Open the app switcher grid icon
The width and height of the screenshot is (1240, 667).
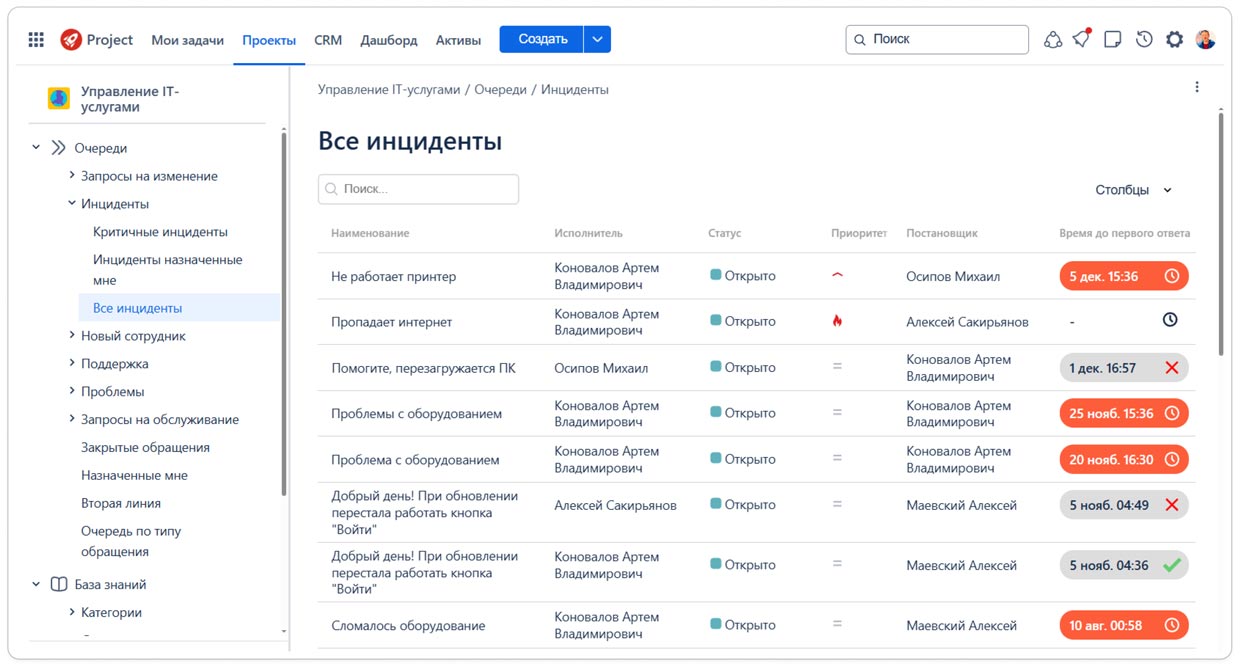[36, 40]
